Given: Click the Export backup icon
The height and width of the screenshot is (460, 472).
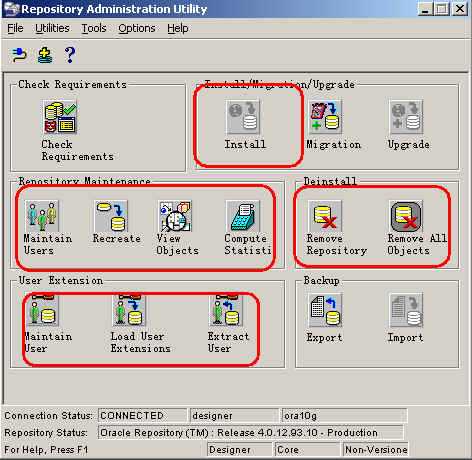Looking at the screenshot, I should click(325, 310).
